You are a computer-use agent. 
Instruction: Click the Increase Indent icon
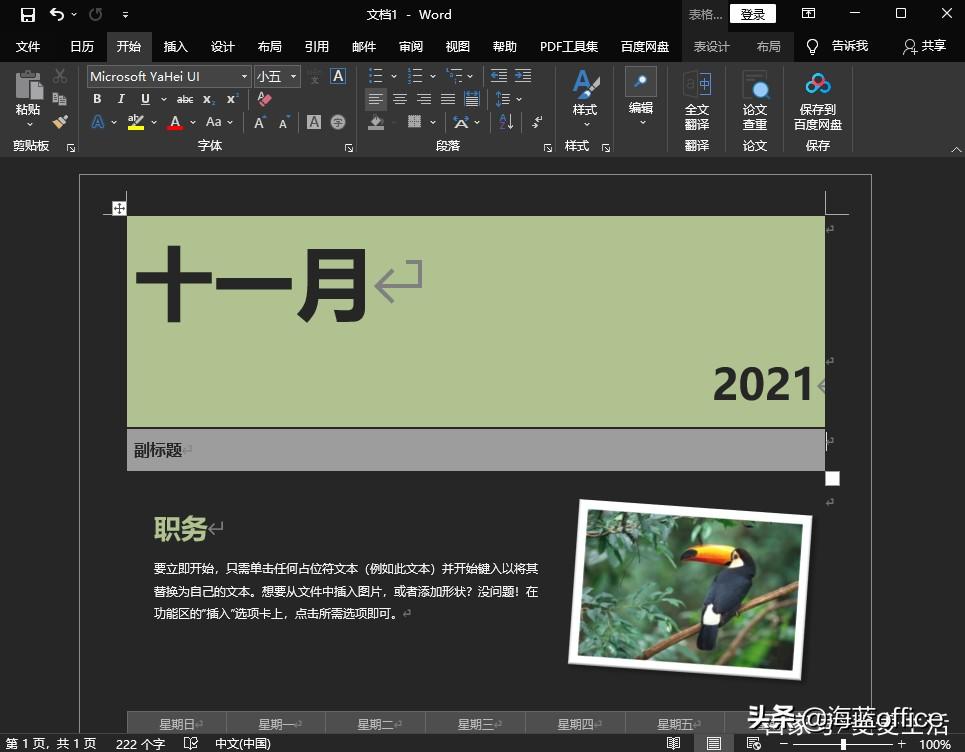point(522,76)
